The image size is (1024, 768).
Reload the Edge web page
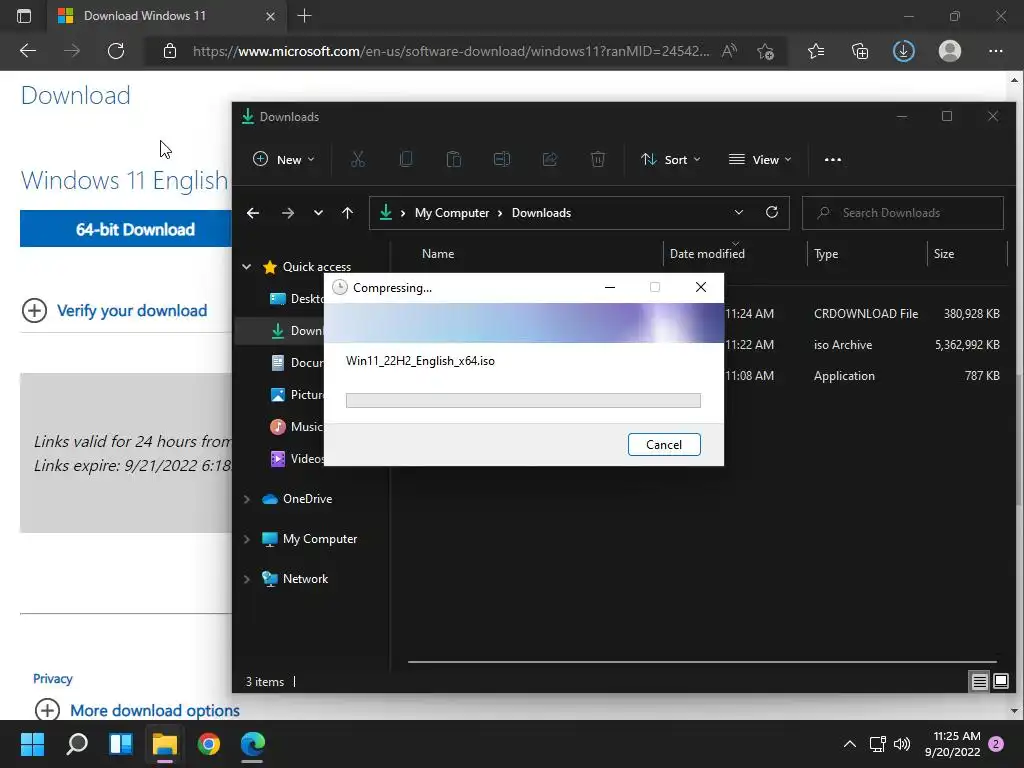116,51
